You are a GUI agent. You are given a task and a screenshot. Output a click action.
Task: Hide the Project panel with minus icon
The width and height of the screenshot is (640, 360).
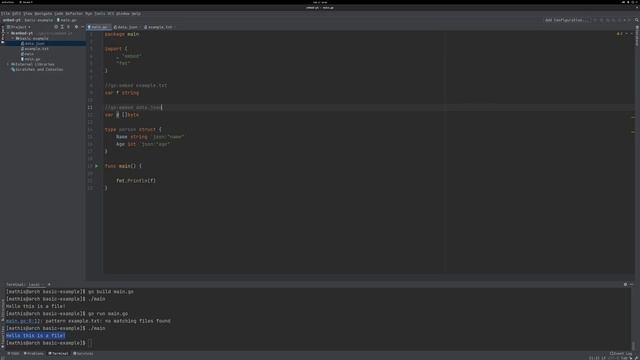[82, 27]
